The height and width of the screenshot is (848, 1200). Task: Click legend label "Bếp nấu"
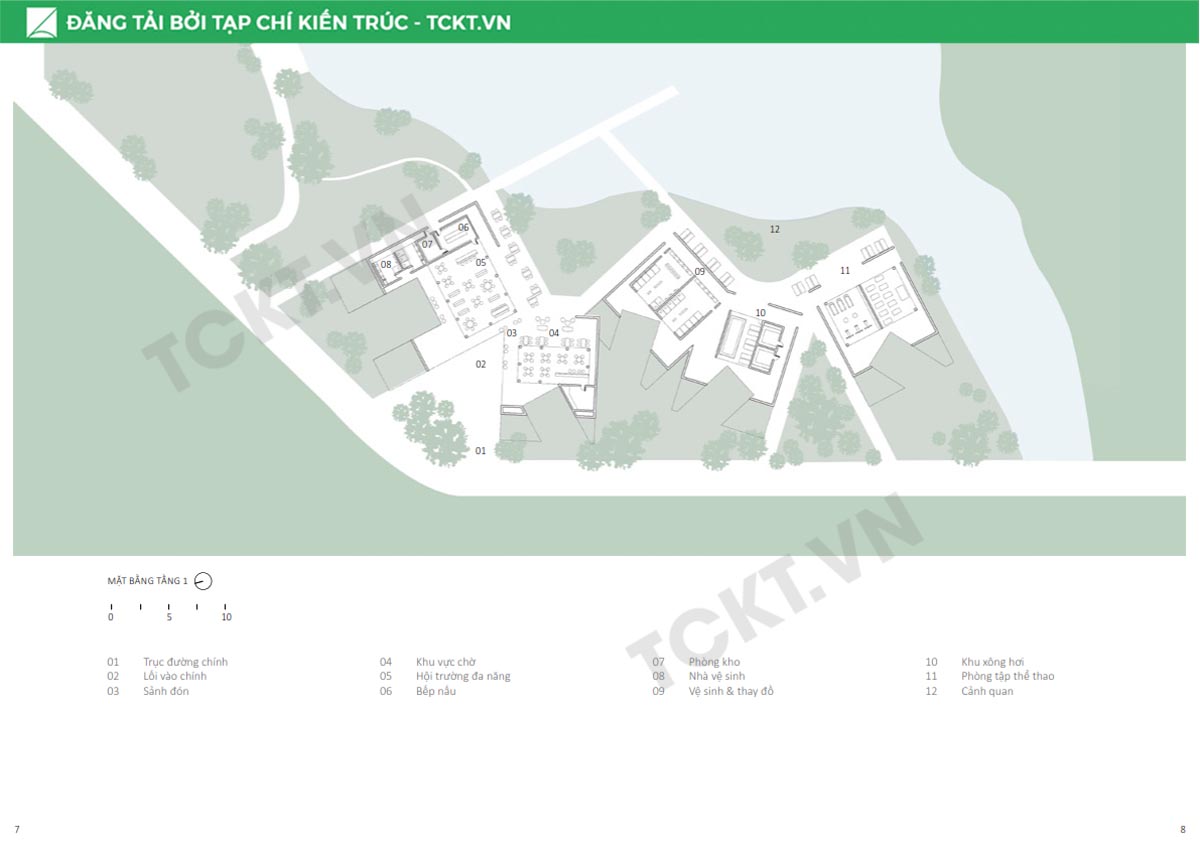click(x=436, y=691)
